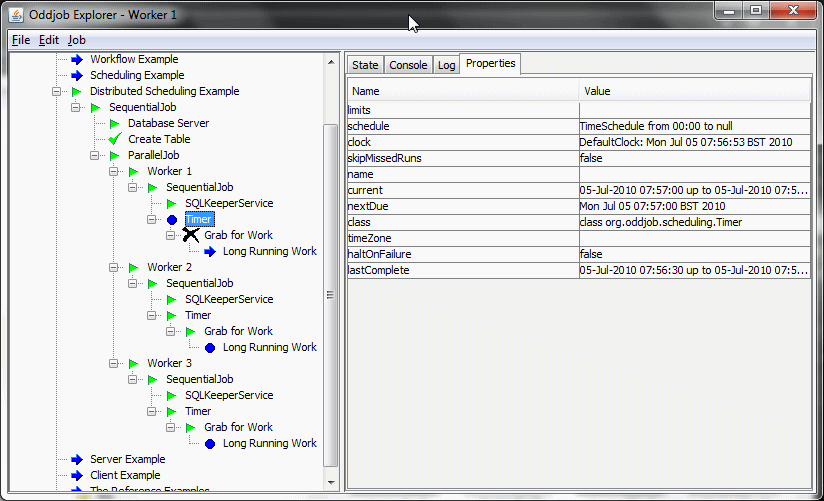Image resolution: width=824 pixels, height=501 pixels.
Task: Click the blue arrow icon beside Scheduling Example
Action: click(x=77, y=75)
